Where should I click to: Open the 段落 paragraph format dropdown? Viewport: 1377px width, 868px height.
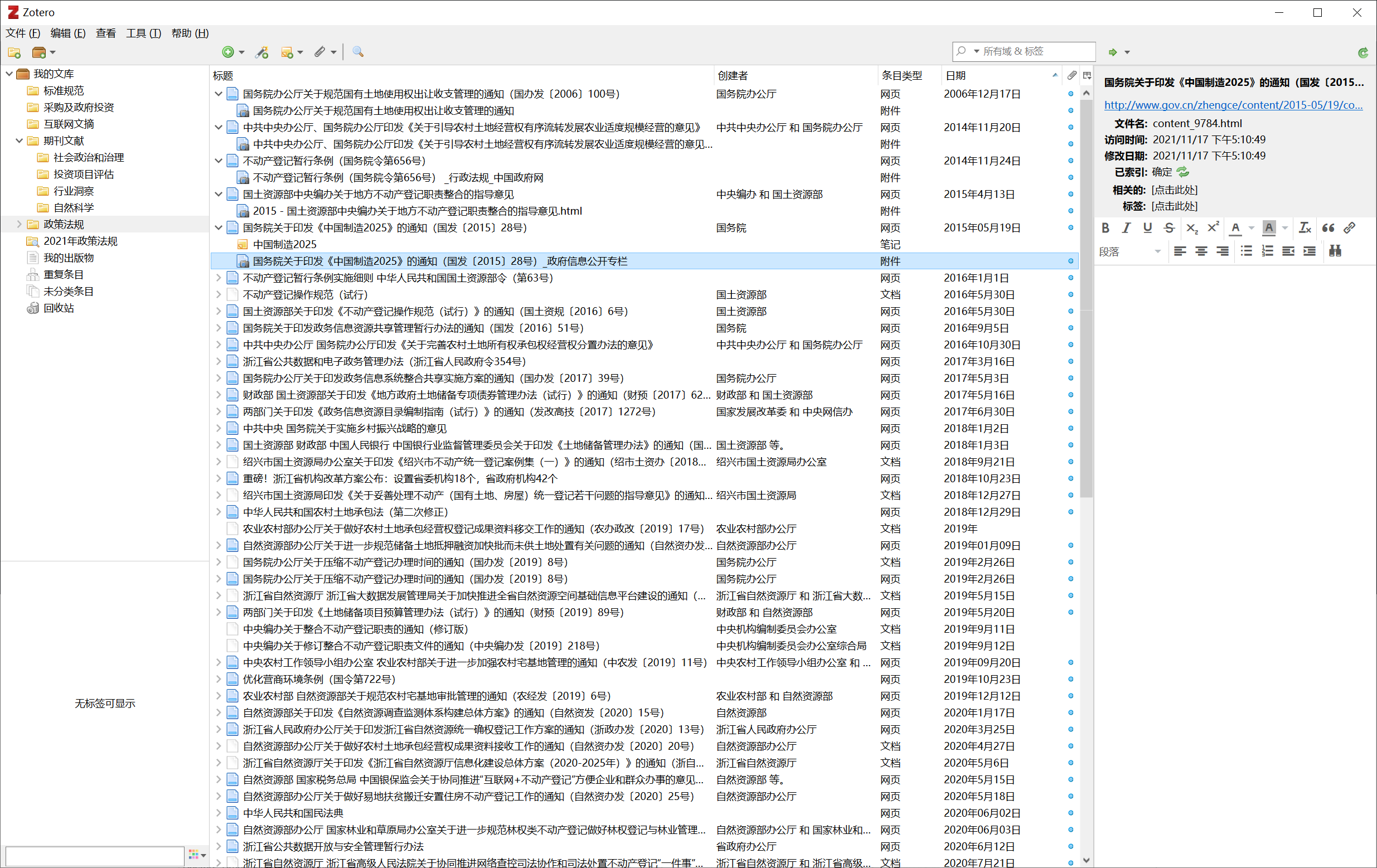1129,251
